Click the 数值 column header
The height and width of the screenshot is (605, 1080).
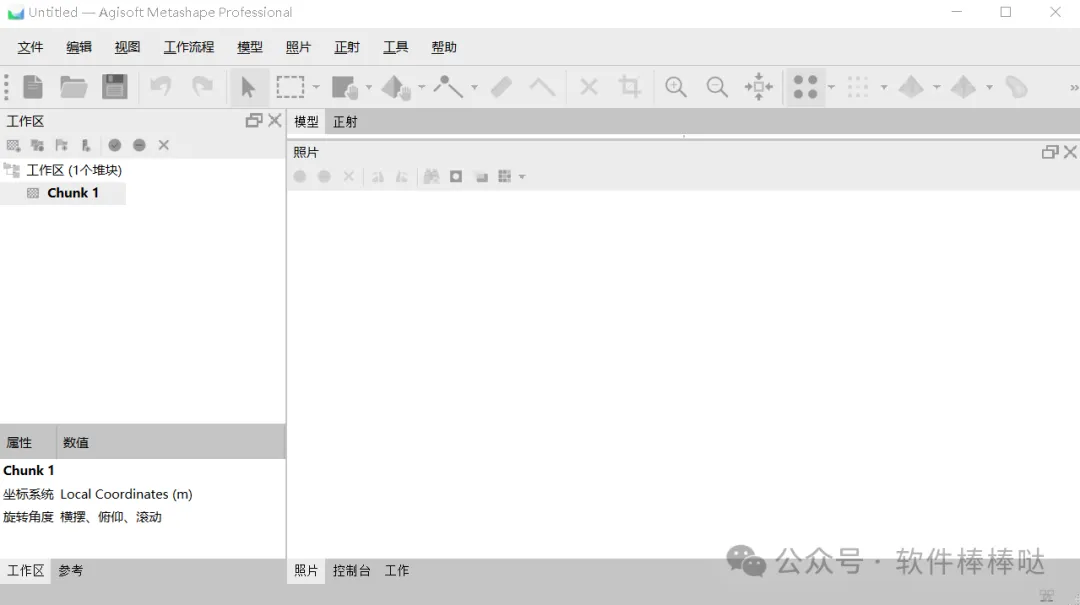pos(171,442)
